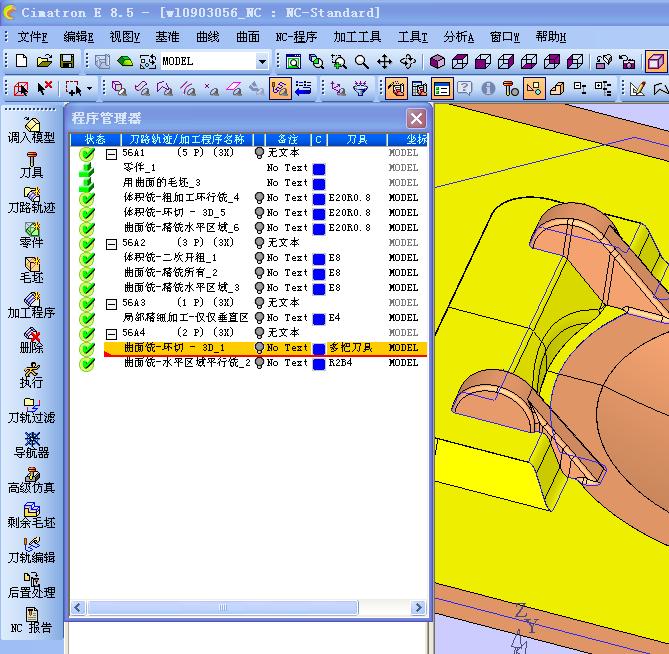Collapse the 56A3 toolpath group
This screenshot has width=669, height=654.
pyautogui.click(x=111, y=303)
